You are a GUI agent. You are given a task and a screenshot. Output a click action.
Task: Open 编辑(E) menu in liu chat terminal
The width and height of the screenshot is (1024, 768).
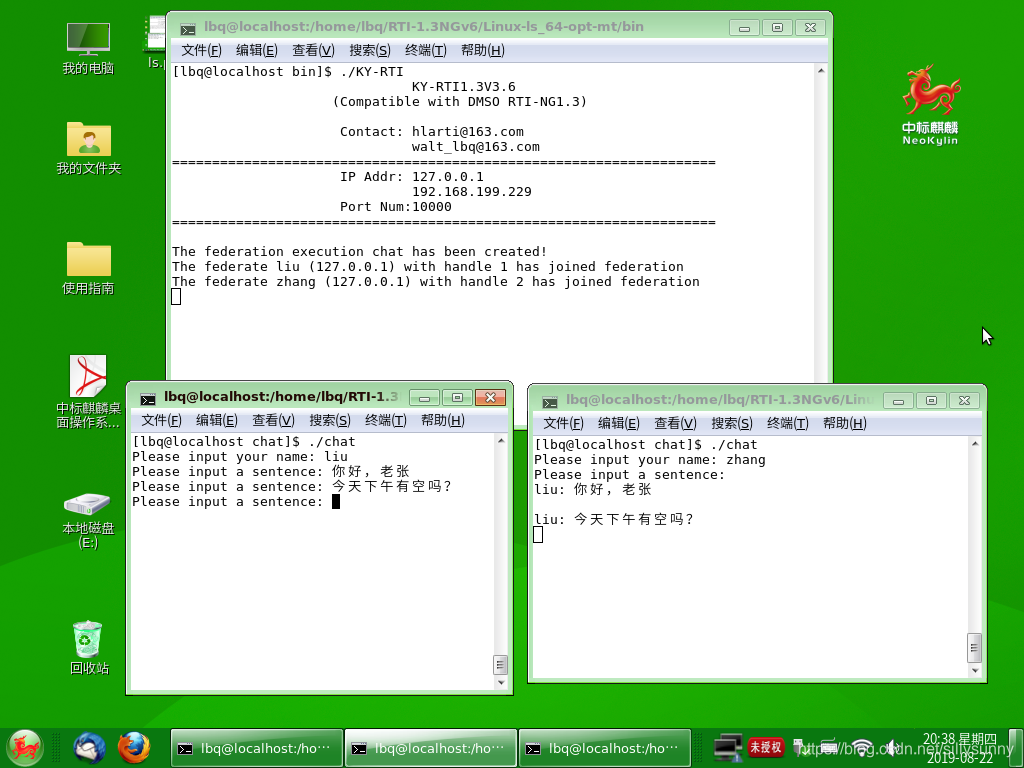click(x=217, y=421)
